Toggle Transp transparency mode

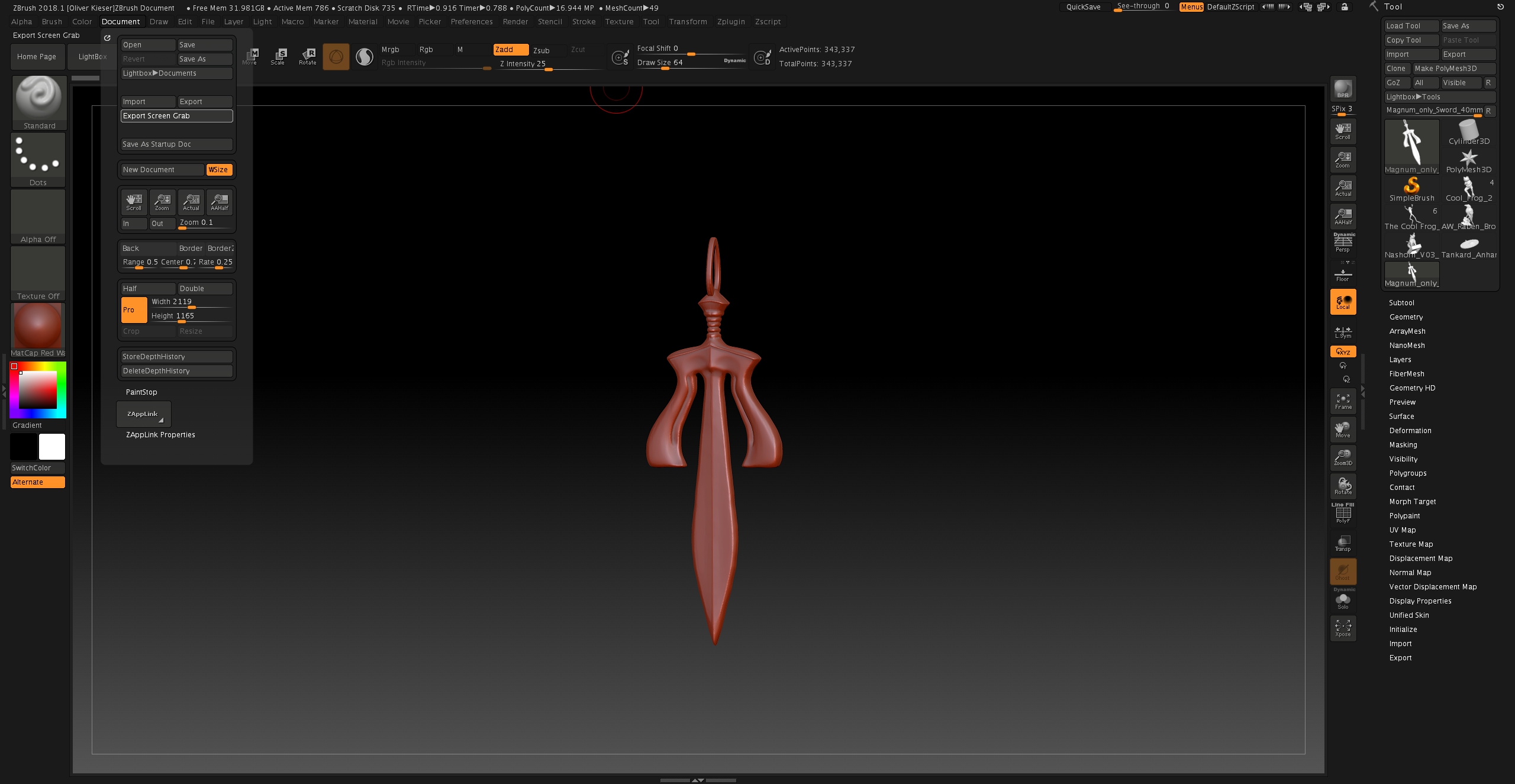tap(1343, 543)
